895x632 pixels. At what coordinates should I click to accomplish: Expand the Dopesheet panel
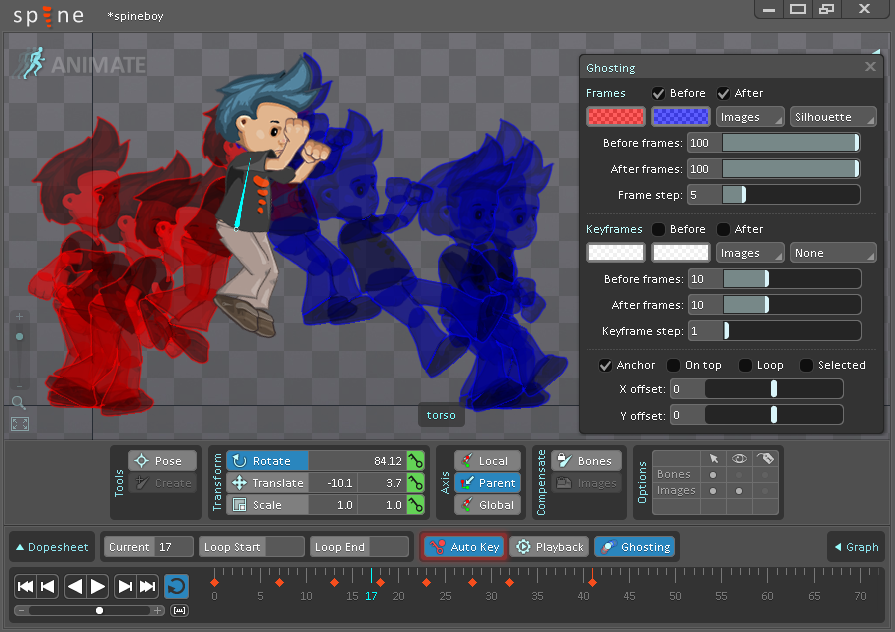coord(52,547)
